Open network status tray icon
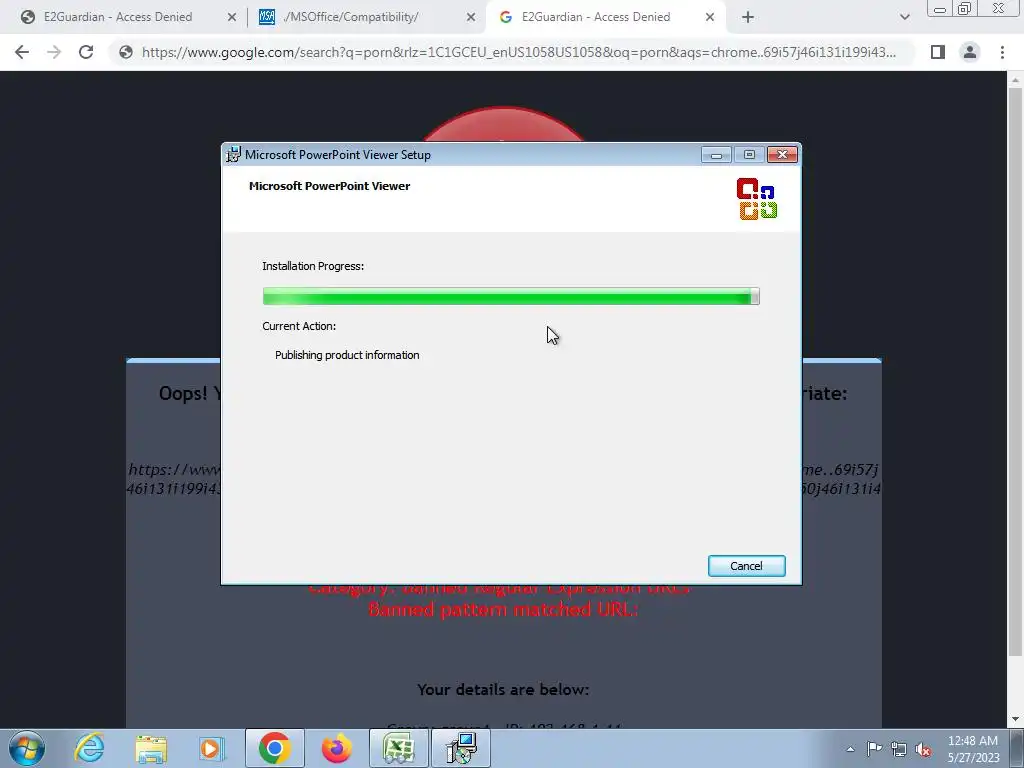 tap(899, 749)
